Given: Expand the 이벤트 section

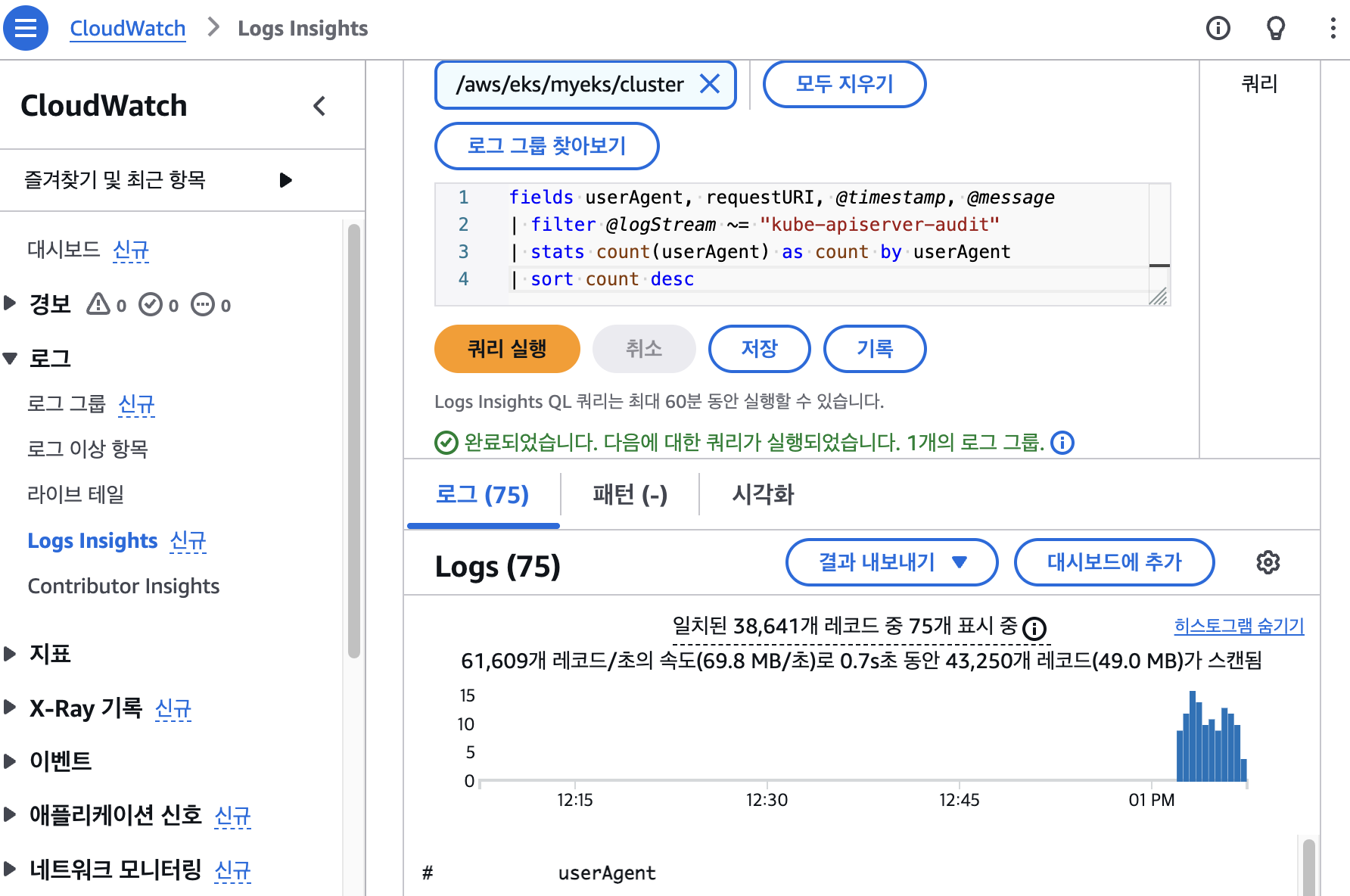Looking at the screenshot, I should click(10, 761).
